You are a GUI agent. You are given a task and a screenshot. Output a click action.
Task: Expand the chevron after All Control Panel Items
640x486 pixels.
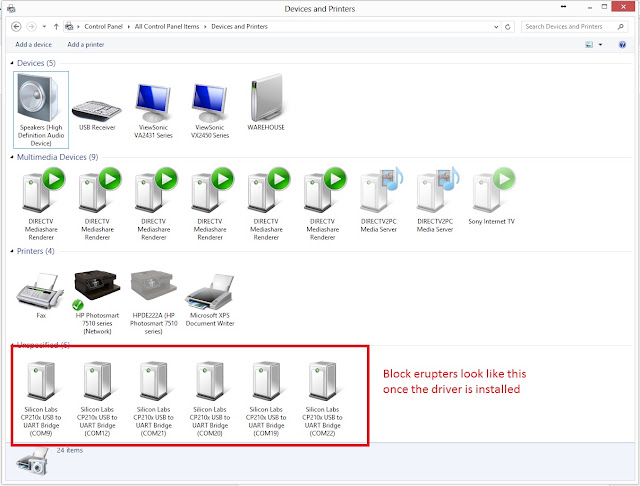click(x=205, y=27)
